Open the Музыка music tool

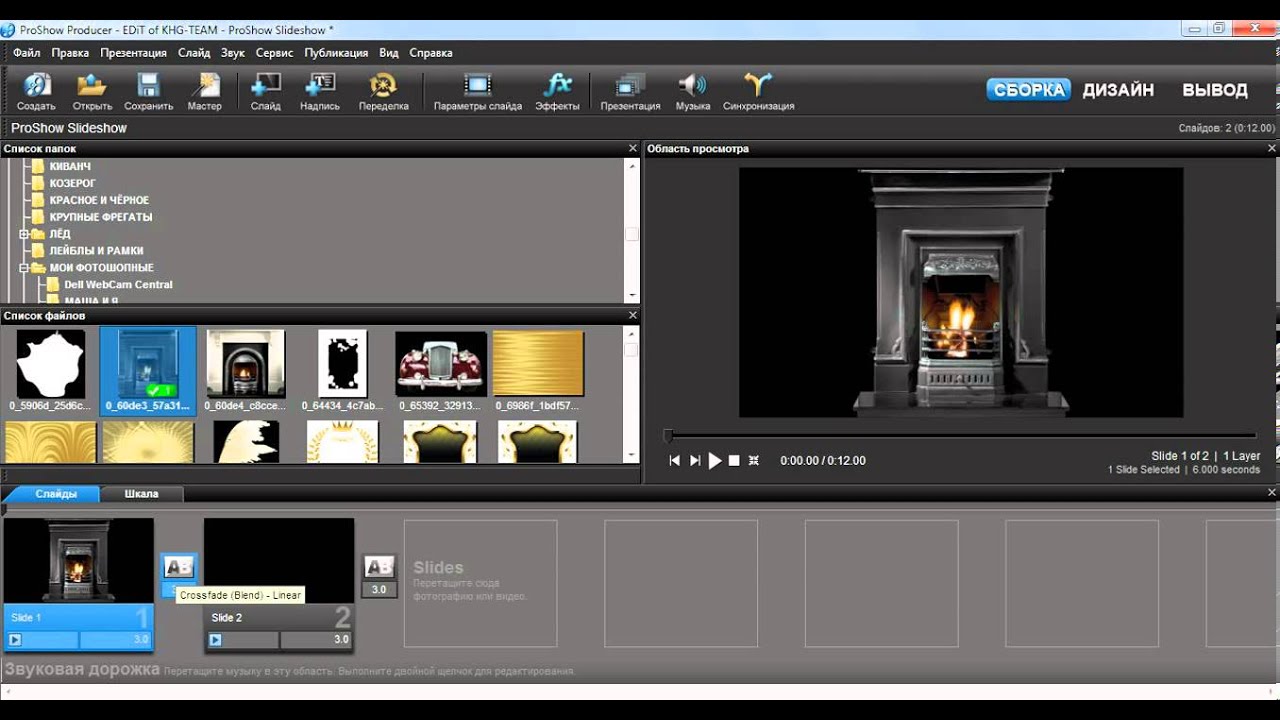coord(692,90)
